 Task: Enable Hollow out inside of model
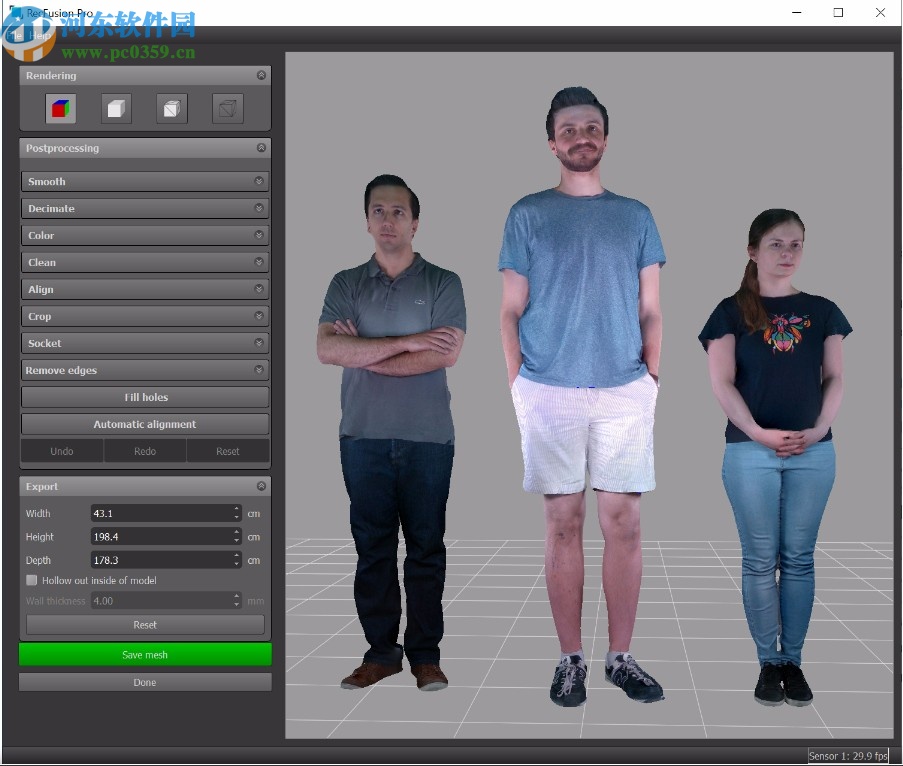pyautogui.click(x=32, y=581)
